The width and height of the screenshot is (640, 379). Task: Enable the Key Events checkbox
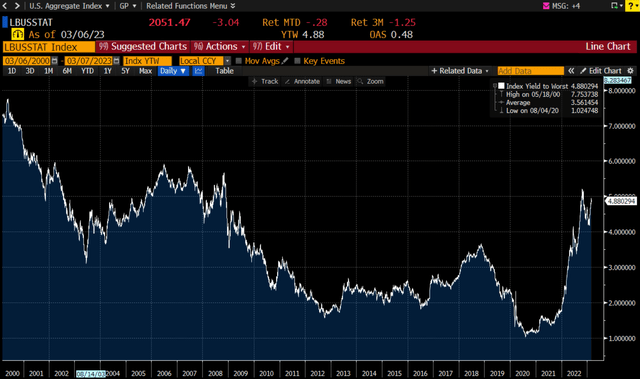click(298, 61)
